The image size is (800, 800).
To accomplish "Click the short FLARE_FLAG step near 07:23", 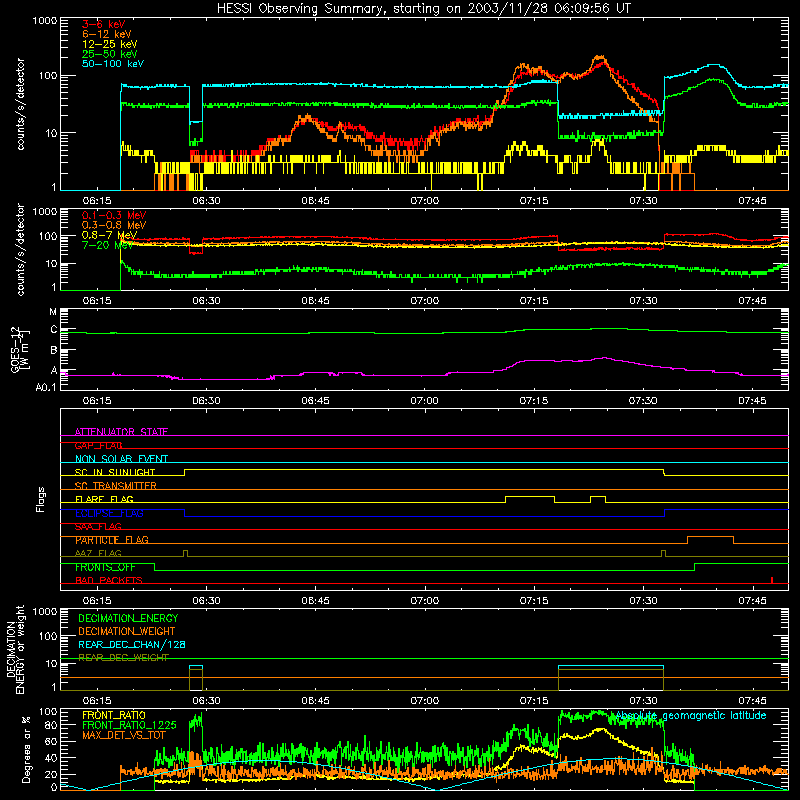I will coord(598,496).
